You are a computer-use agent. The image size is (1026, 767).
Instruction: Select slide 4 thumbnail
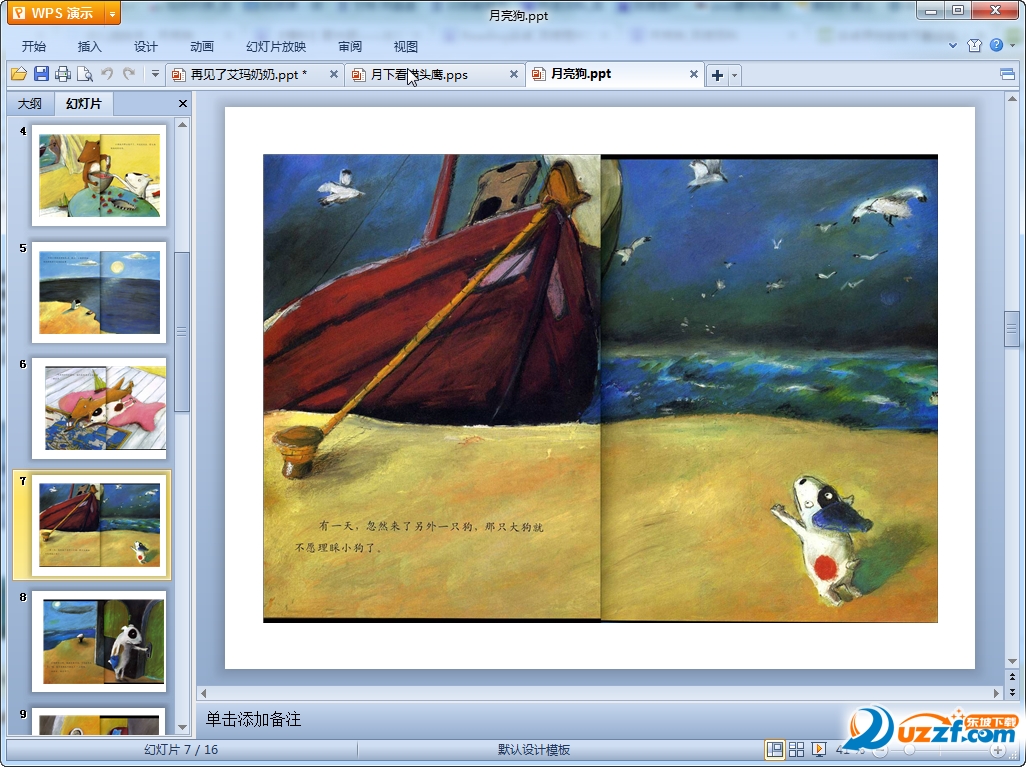(99, 175)
